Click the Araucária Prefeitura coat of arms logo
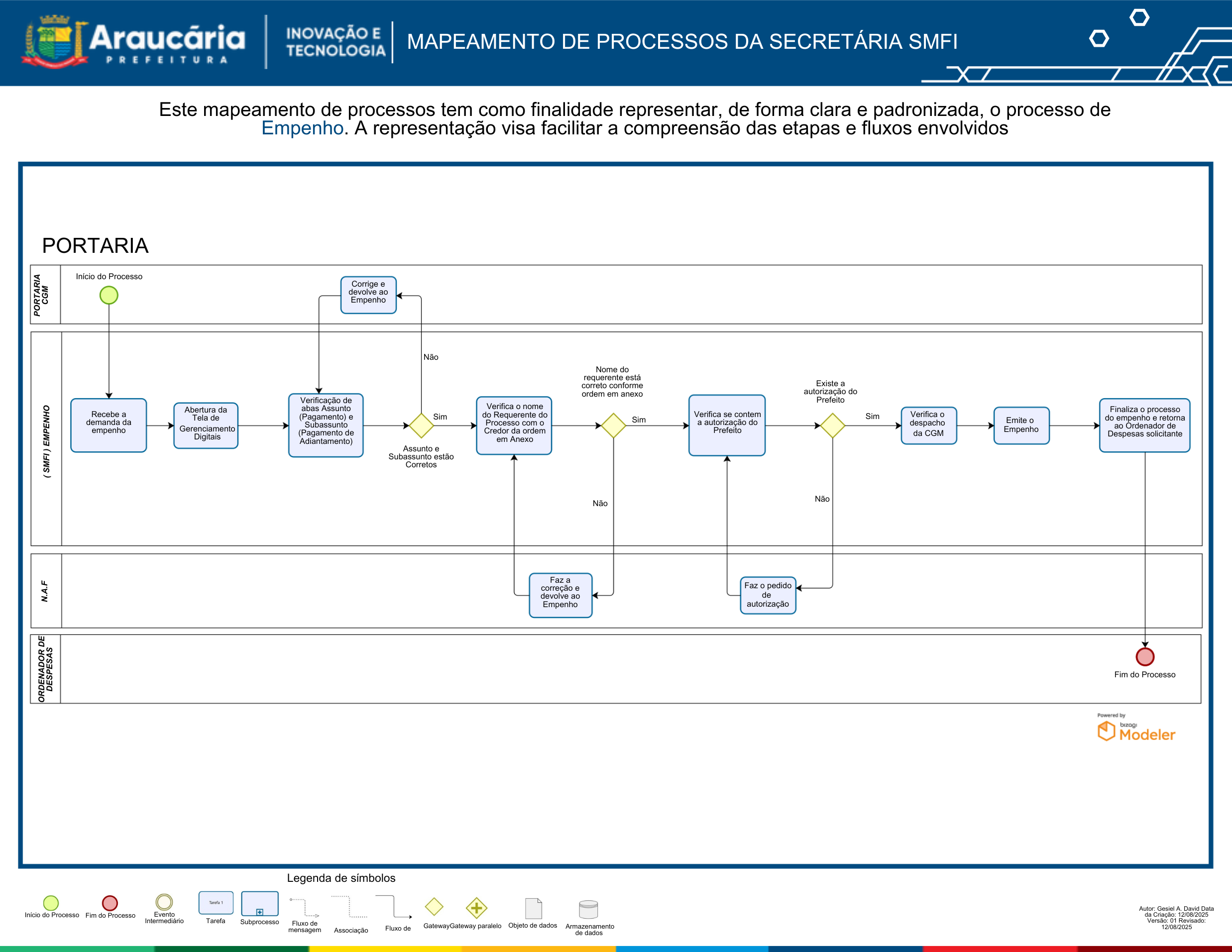1232x952 pixels. pos(54,42)
